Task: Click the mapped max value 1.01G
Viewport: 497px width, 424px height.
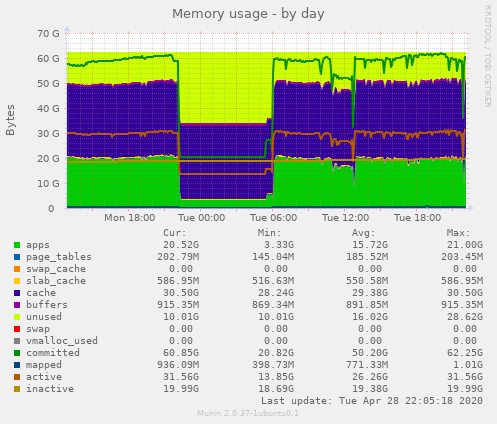Action: click(468, 365)
